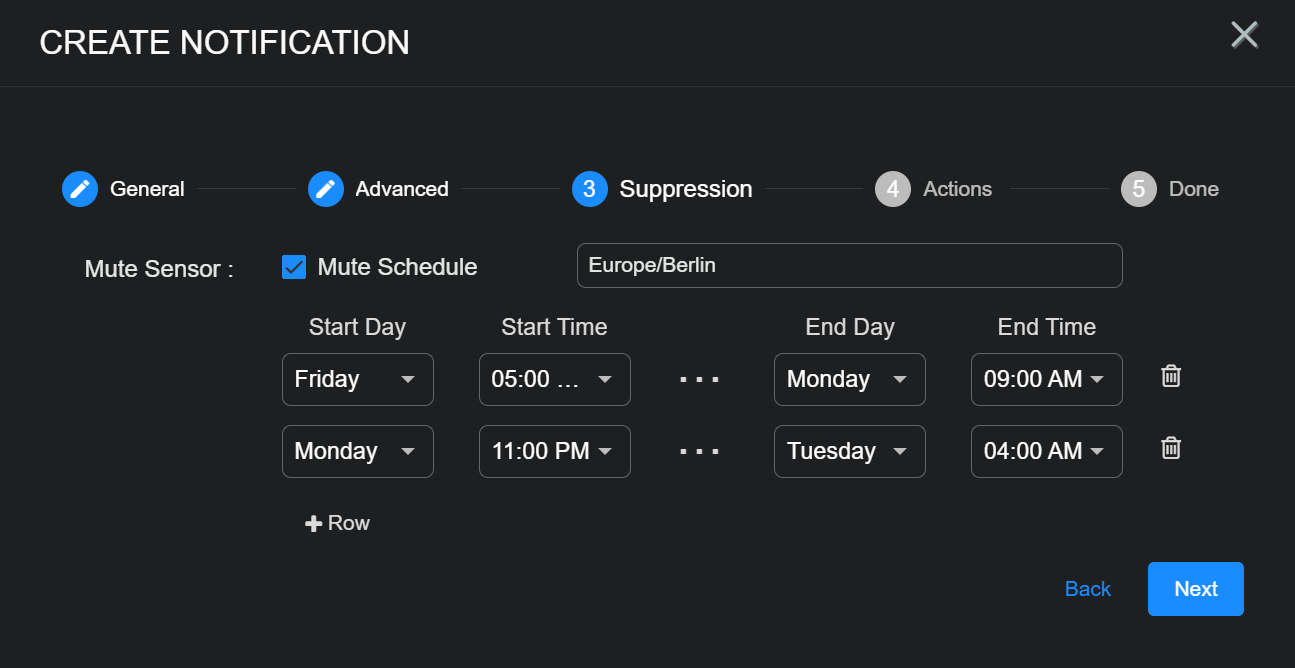The width and height of the screenshot is (1295, 668).
Task: Click the step 4 Actions circle icon
Action: click(x=893, y=189)
